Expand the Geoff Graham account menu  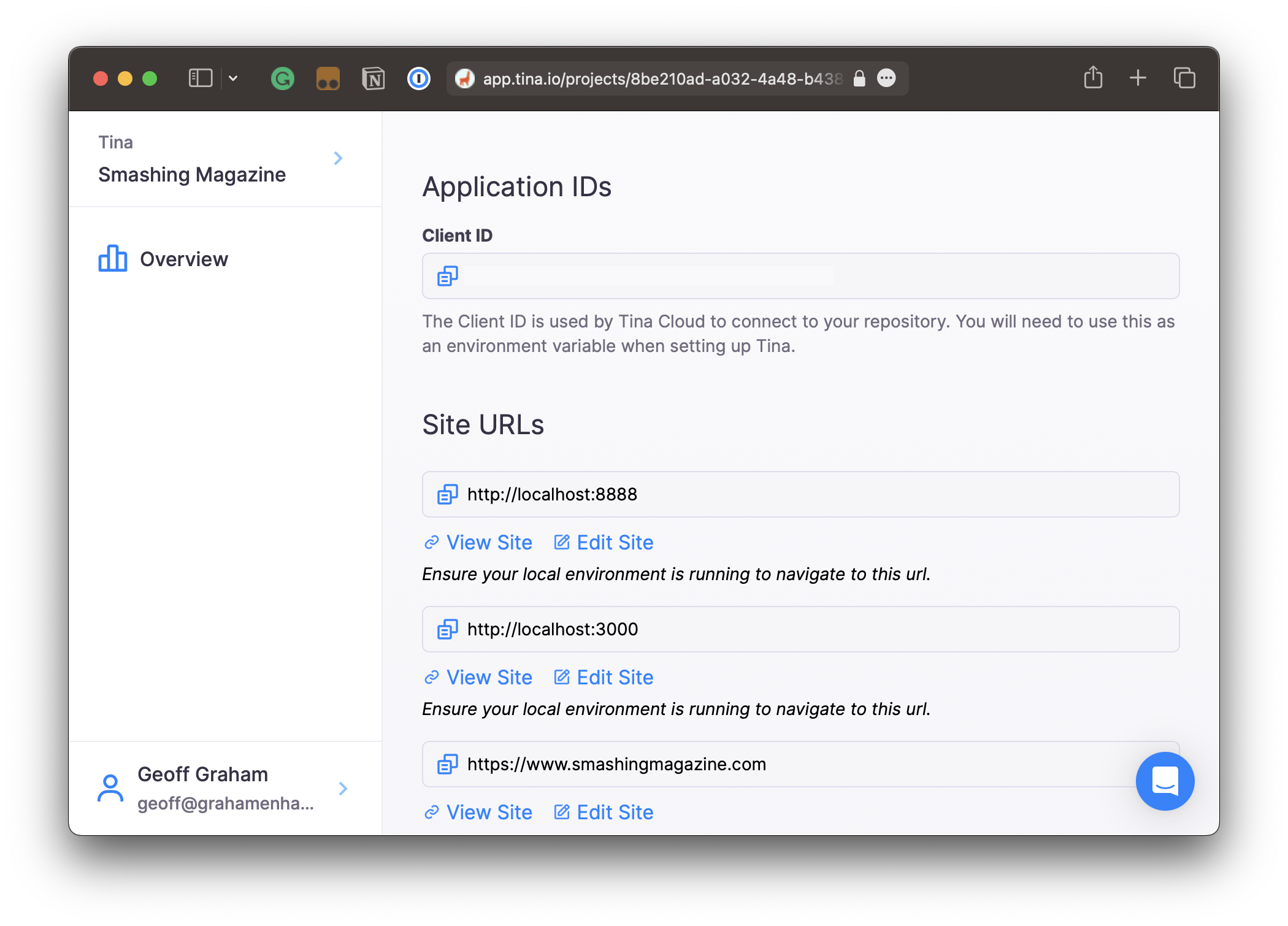[343, 789]
